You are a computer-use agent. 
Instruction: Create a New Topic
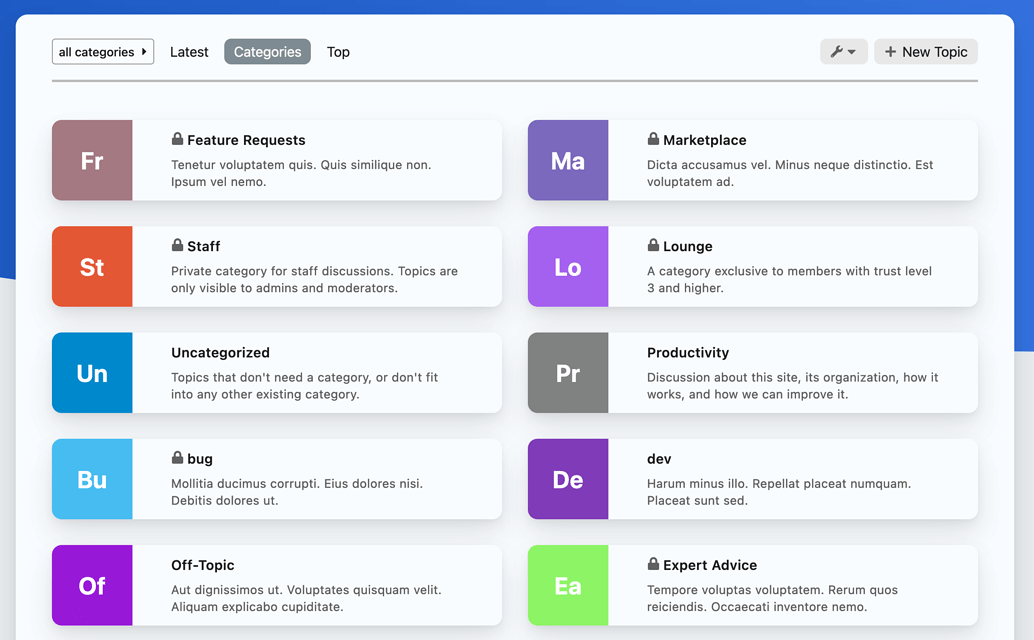(925, 52)
